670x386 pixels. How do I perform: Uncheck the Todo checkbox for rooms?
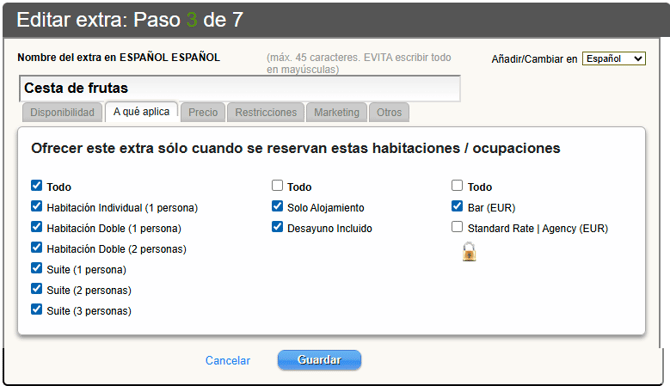[37, 186]
